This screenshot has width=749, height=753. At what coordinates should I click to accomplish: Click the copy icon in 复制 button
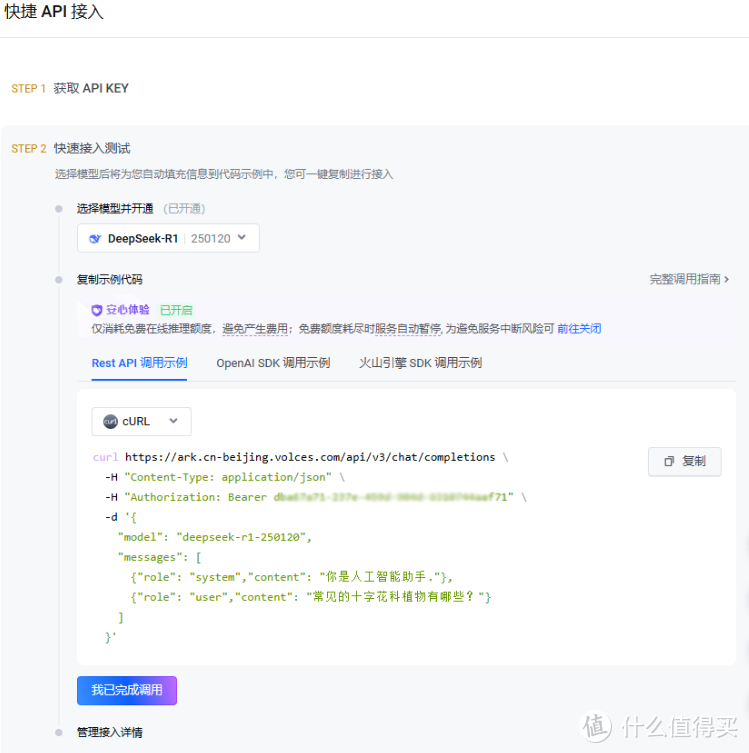point(669,462)
